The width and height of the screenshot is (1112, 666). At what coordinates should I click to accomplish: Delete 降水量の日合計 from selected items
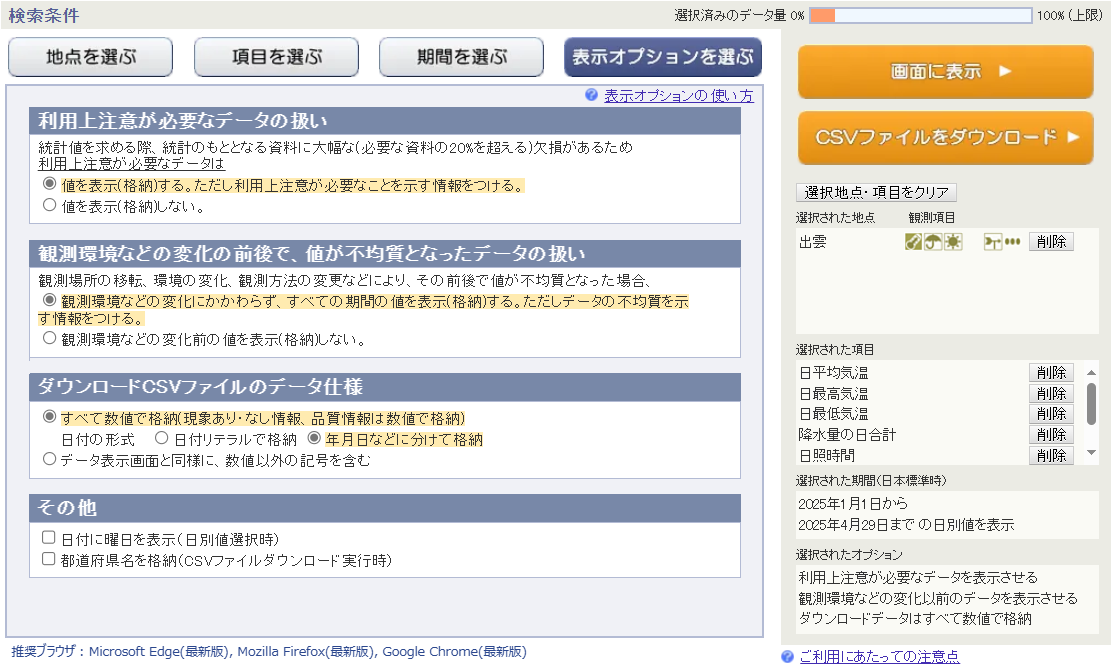(x=1050, y=435)
